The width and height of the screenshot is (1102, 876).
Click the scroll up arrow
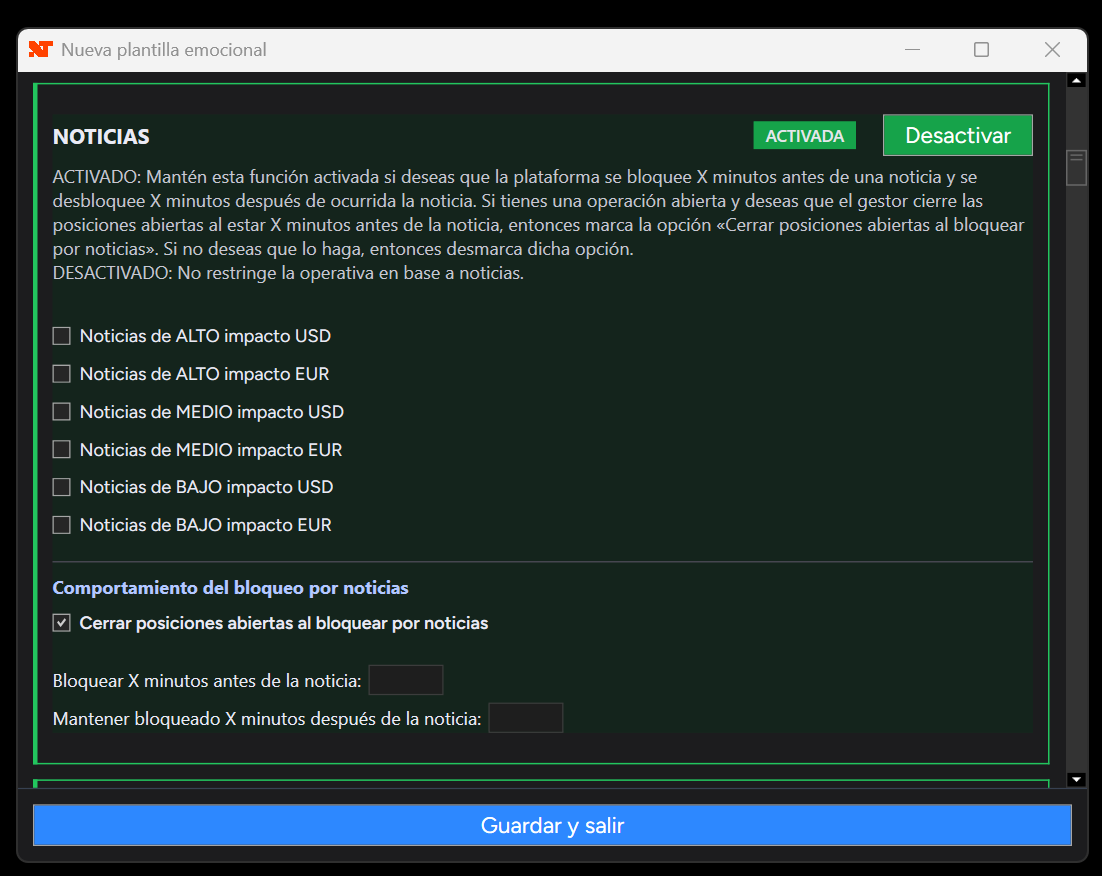click(x=1076, y=80)
